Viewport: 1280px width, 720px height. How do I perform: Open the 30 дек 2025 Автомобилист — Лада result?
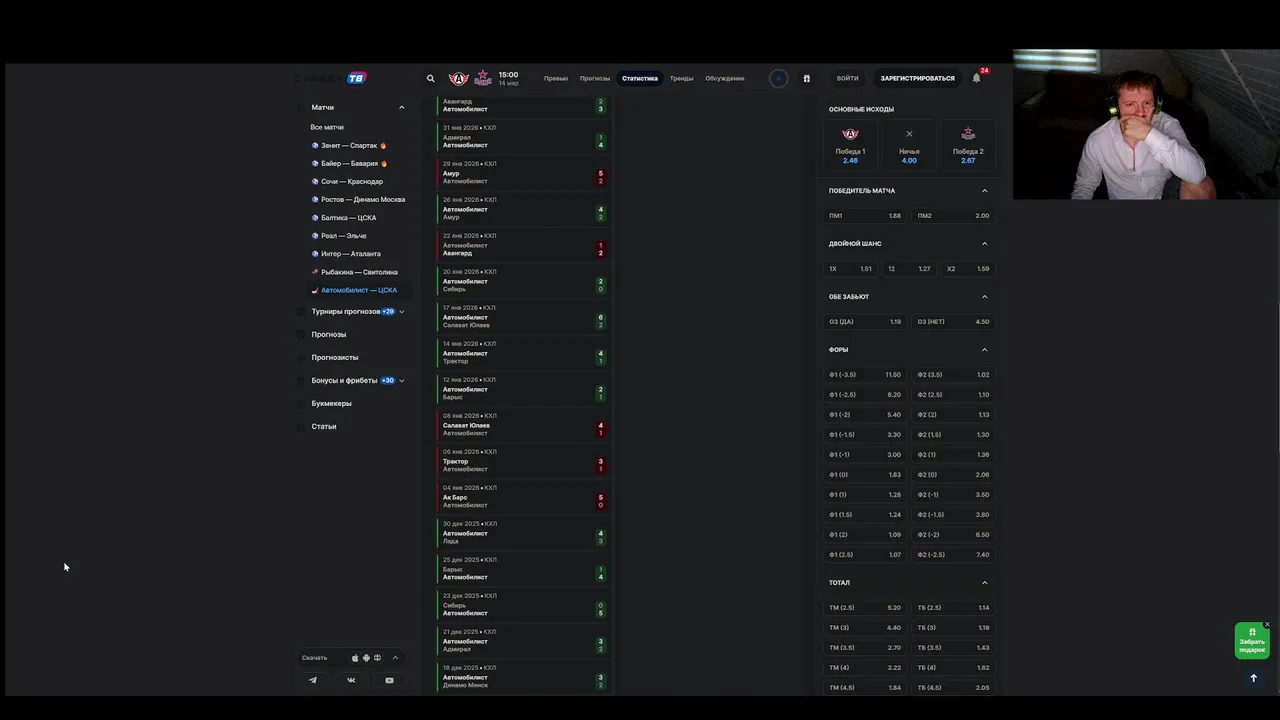pos(523,533)
